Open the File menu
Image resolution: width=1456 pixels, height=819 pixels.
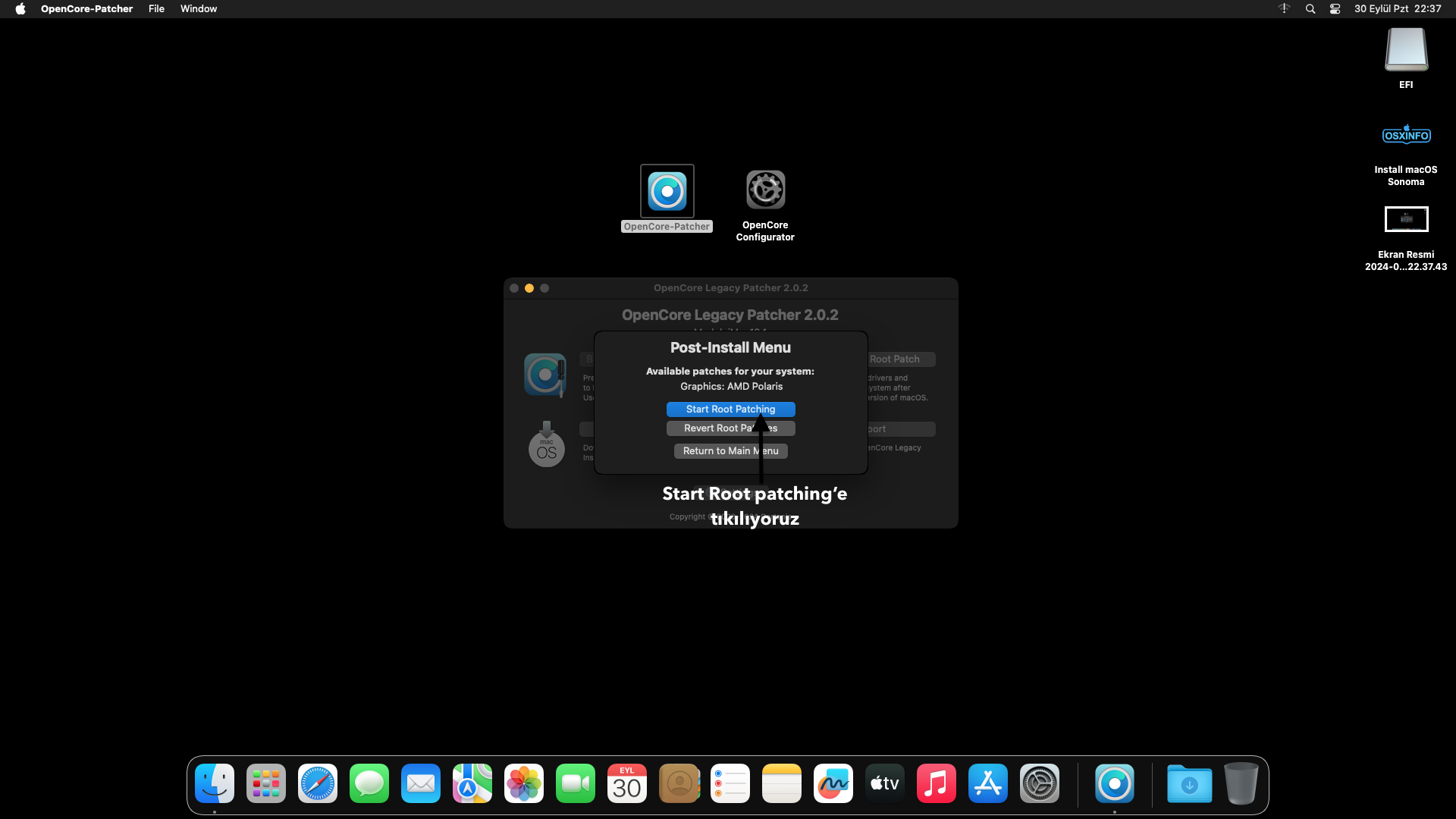(x=156, y=9)
